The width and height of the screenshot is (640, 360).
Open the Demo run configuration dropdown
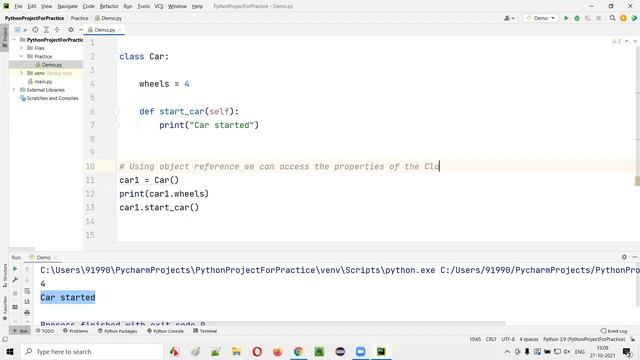tap(540, 18)
